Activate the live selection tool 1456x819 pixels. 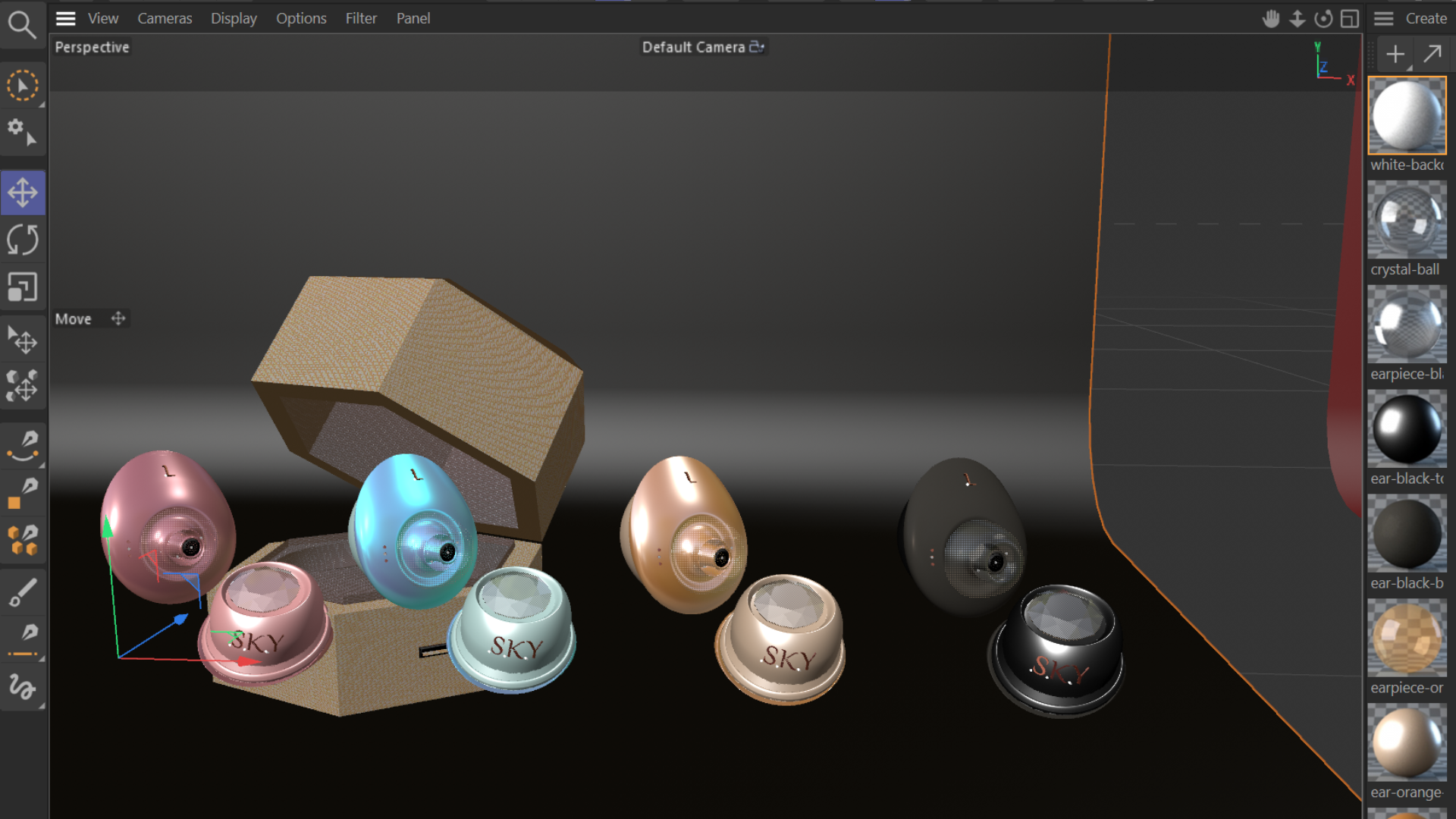(x=23, y=86)
